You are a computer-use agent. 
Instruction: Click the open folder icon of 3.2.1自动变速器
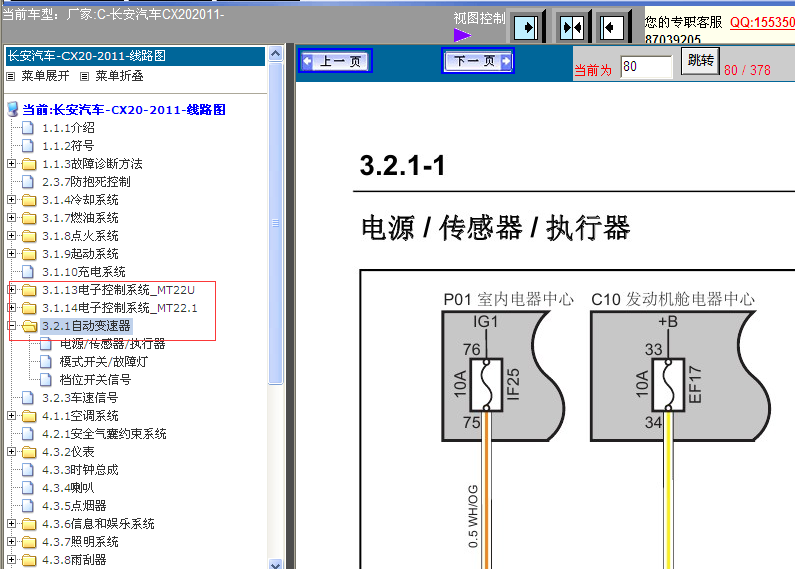coord(29,326)
